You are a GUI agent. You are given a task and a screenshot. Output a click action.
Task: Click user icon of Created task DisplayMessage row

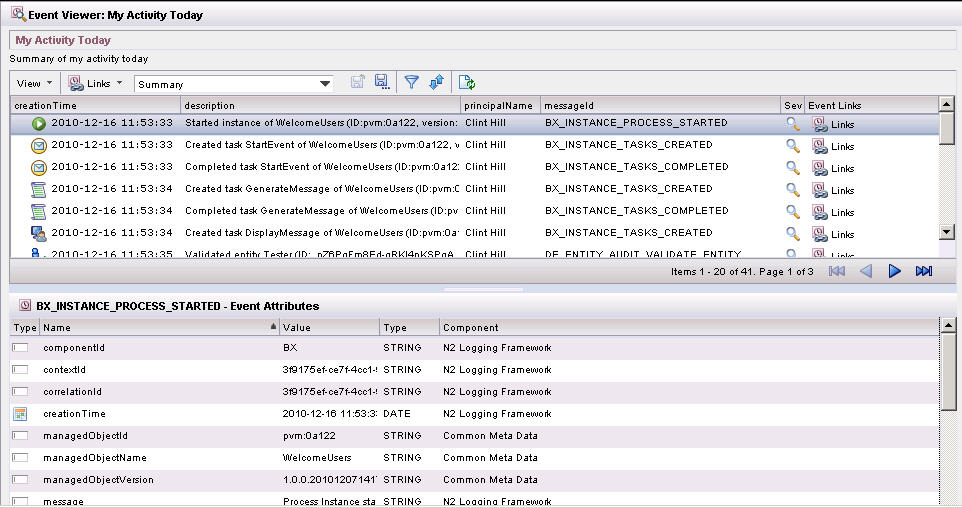click(39, 234)
